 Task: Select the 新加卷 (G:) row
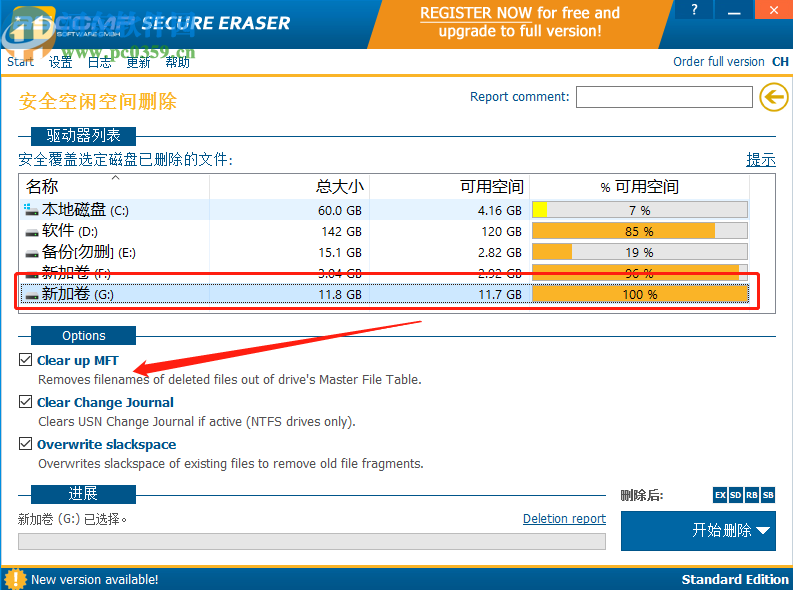pos(384,294)
